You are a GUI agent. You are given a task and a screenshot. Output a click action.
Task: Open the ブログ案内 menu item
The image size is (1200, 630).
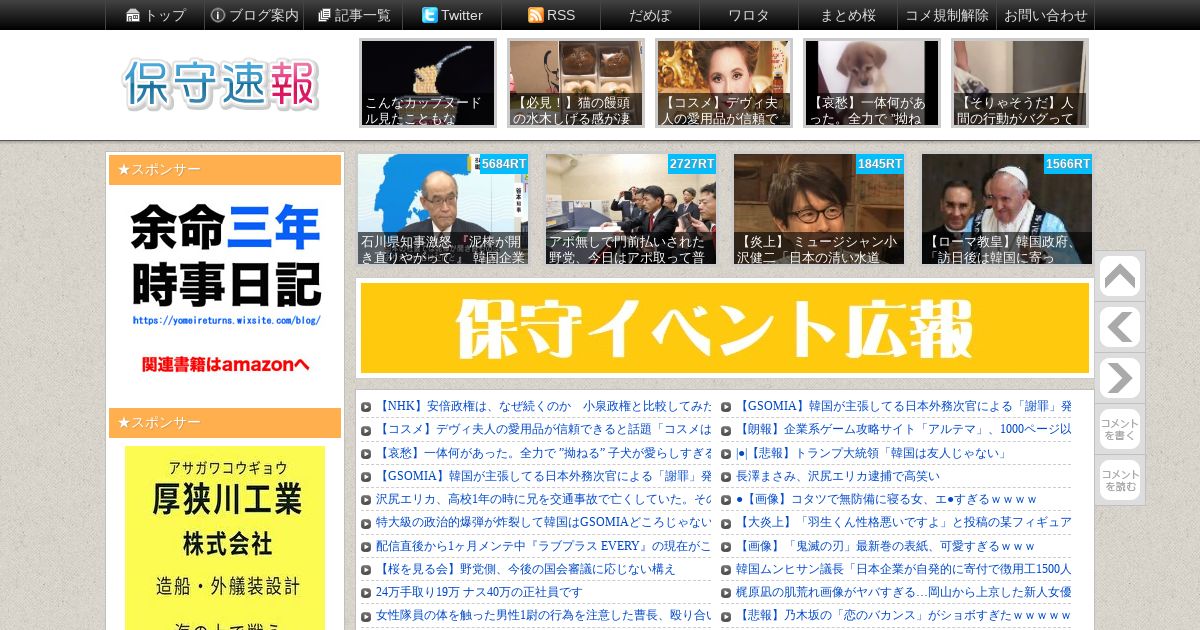(254, 15)
